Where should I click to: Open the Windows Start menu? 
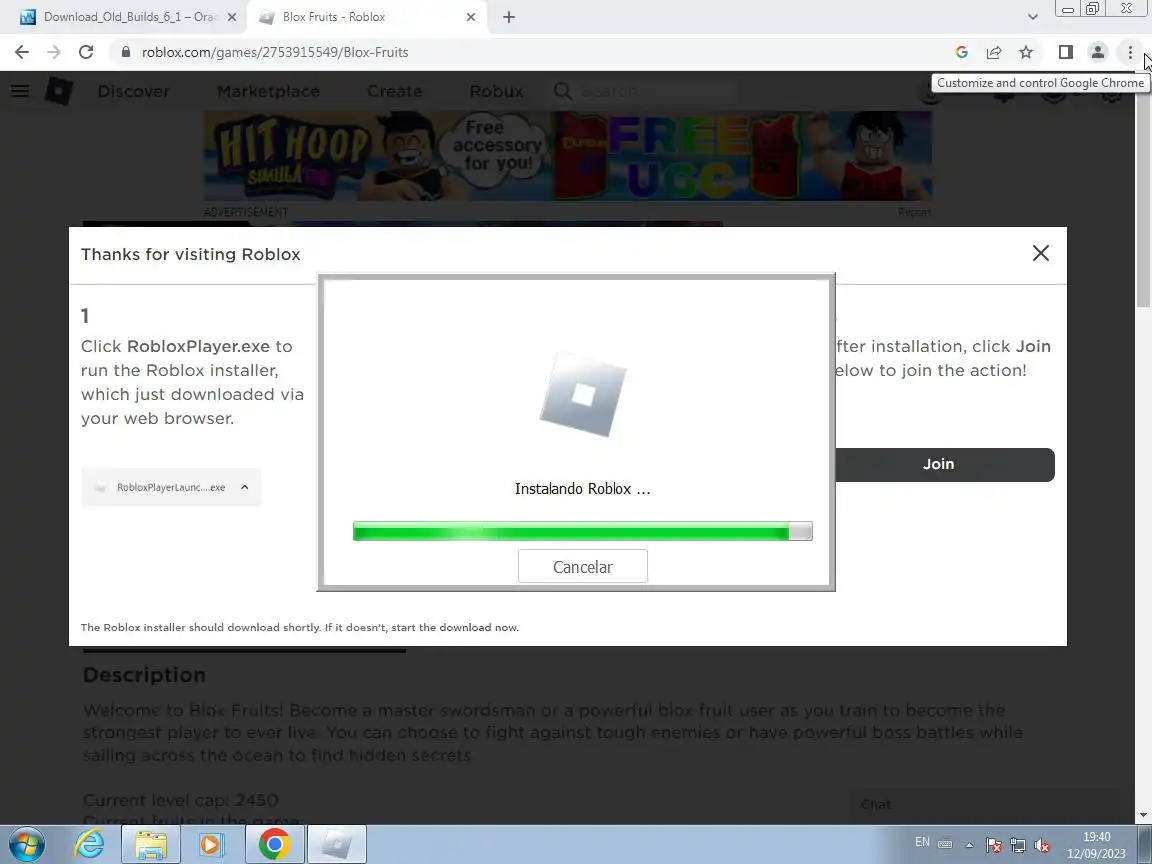pos(26,844)
